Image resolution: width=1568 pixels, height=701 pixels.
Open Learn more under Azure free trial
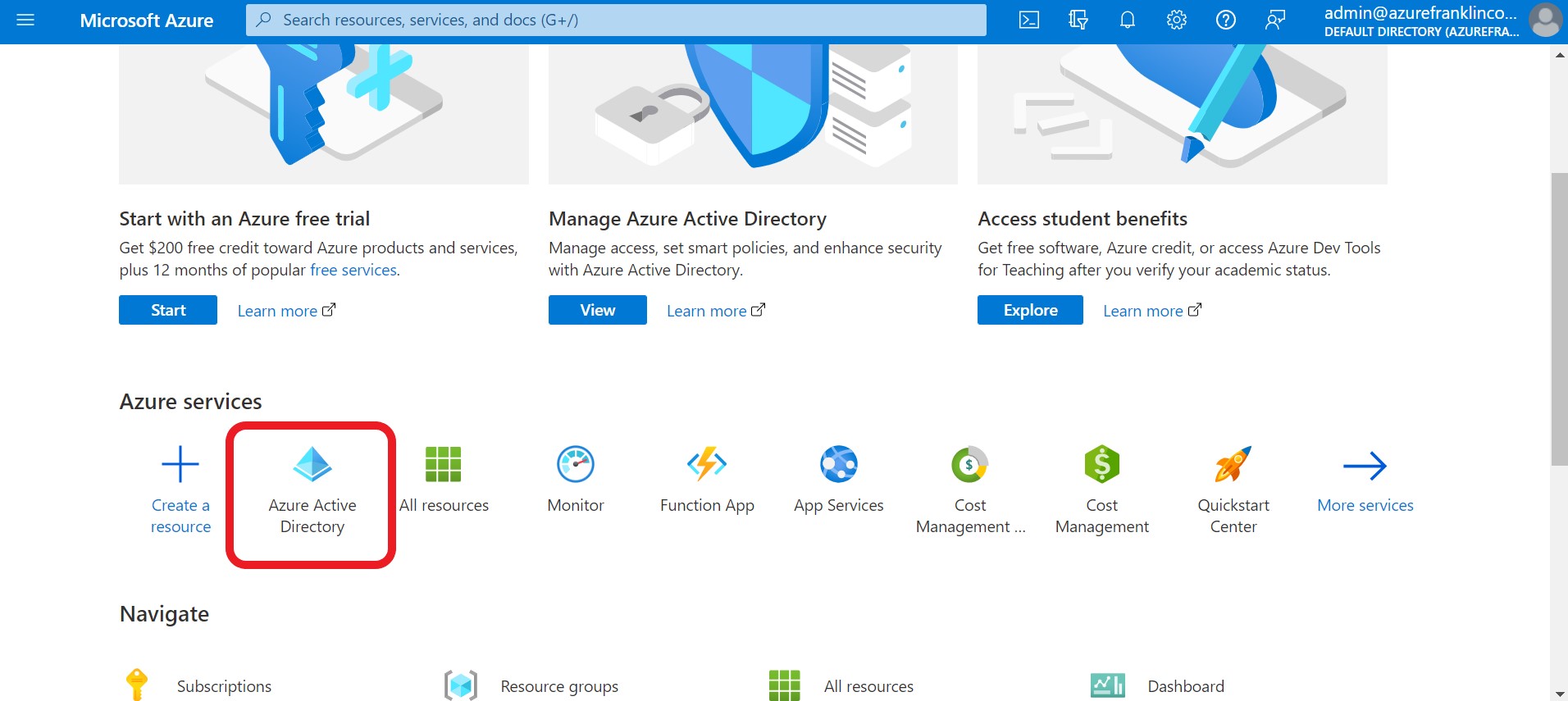[x=286, y=311]
